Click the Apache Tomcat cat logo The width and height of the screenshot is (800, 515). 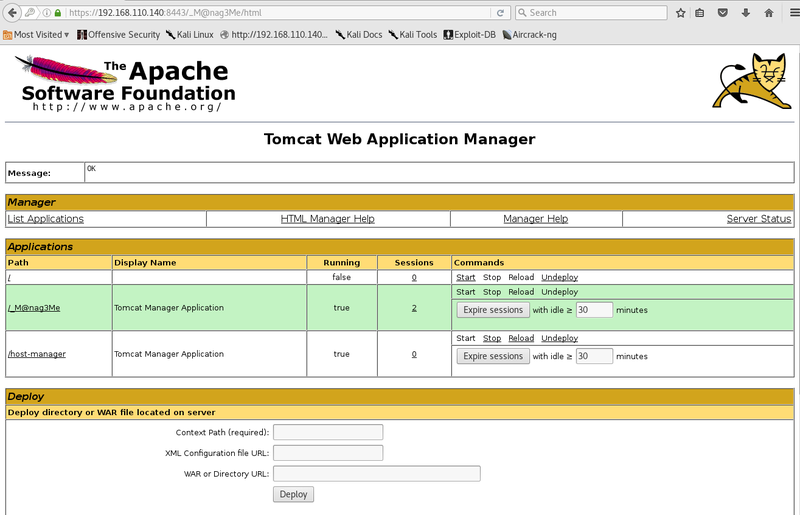[x=753, y=82]
